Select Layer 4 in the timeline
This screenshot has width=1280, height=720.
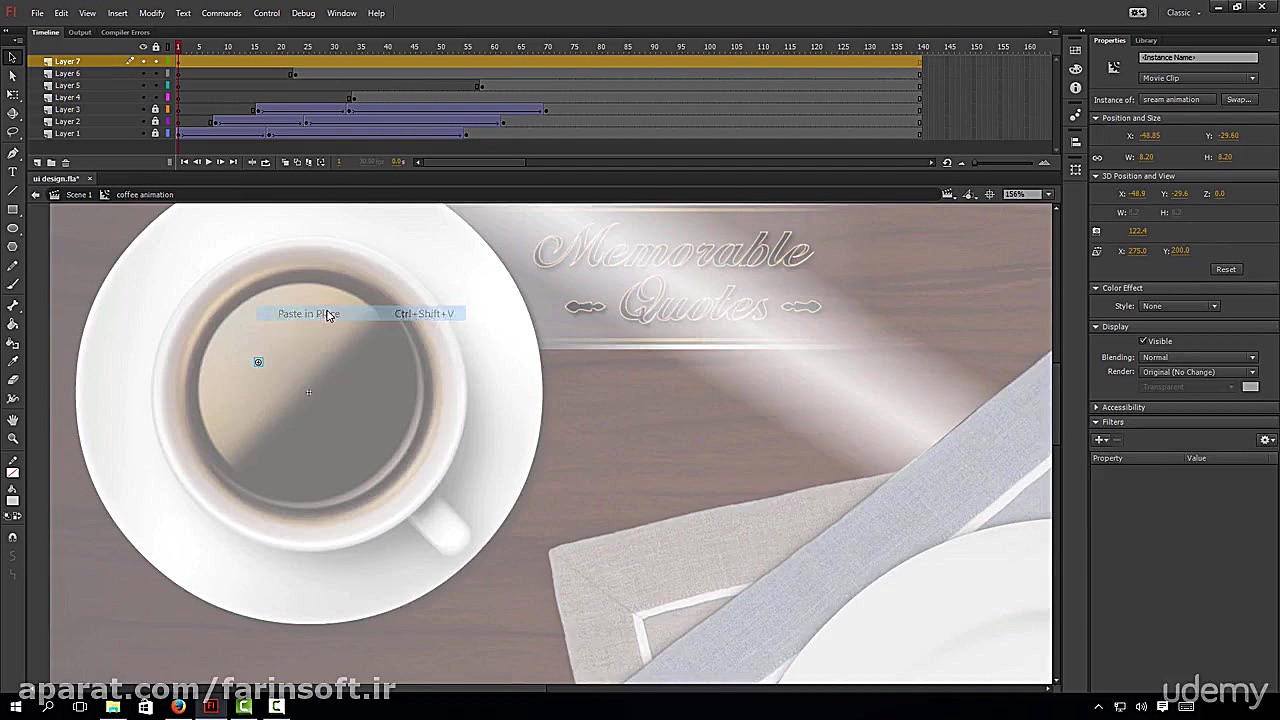coord(67,97)
